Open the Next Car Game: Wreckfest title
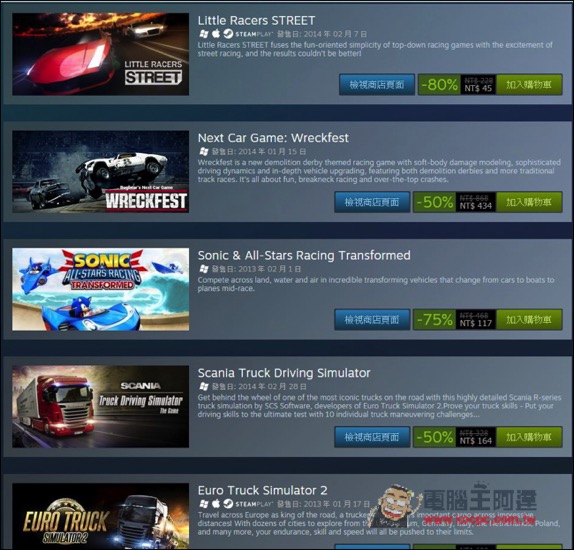Screen dimensions: 574x550 pyautogui.click(x=273, y=138)
